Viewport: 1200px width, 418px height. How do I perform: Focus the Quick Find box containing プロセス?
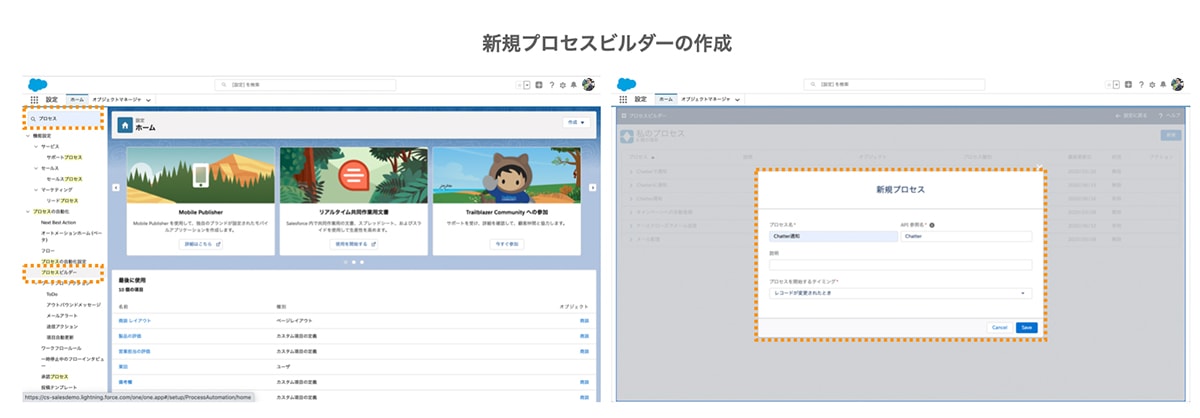tap(63, 118)
